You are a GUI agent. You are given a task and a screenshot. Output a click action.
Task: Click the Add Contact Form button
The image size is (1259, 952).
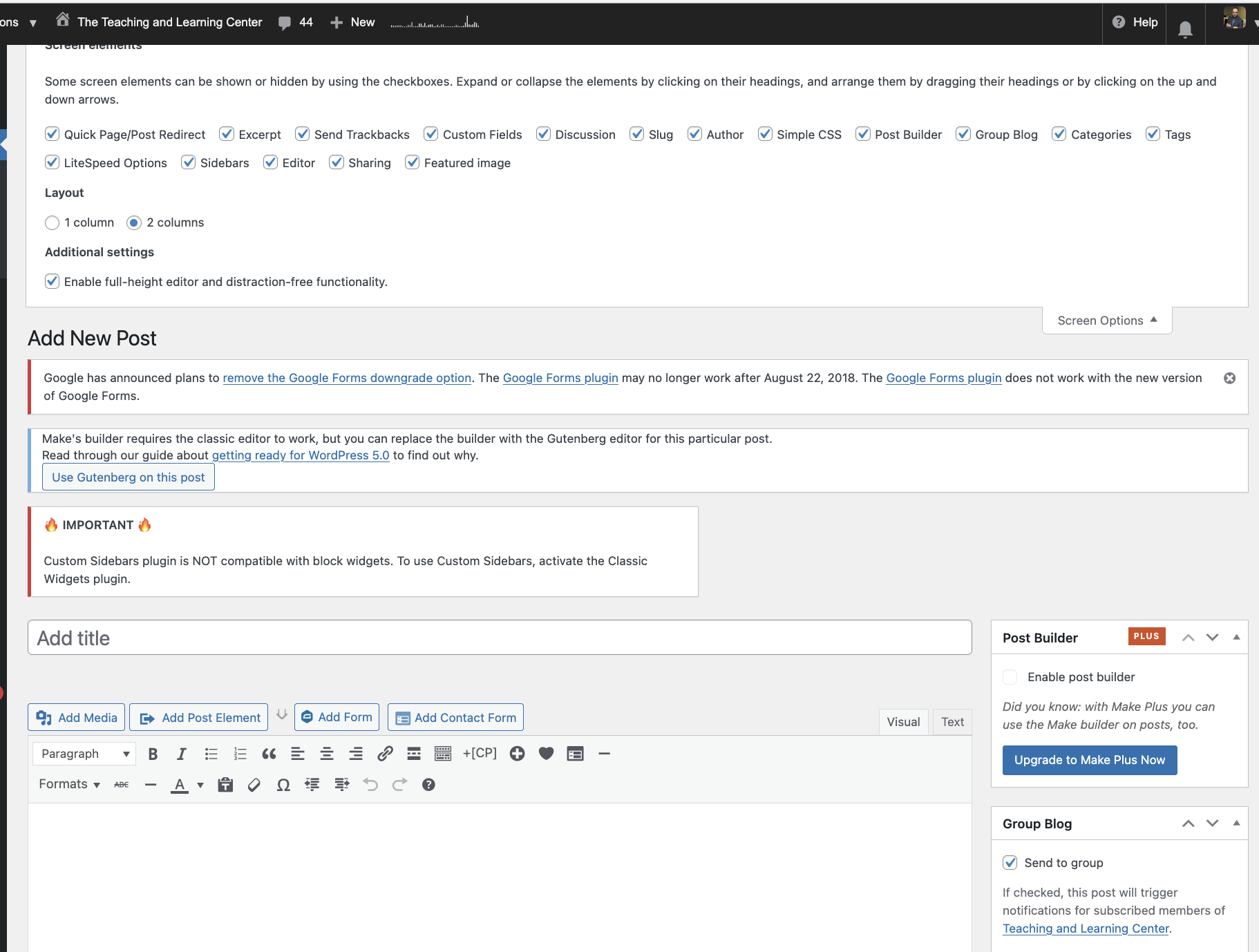pyautogui.click(x=456, y=717)
